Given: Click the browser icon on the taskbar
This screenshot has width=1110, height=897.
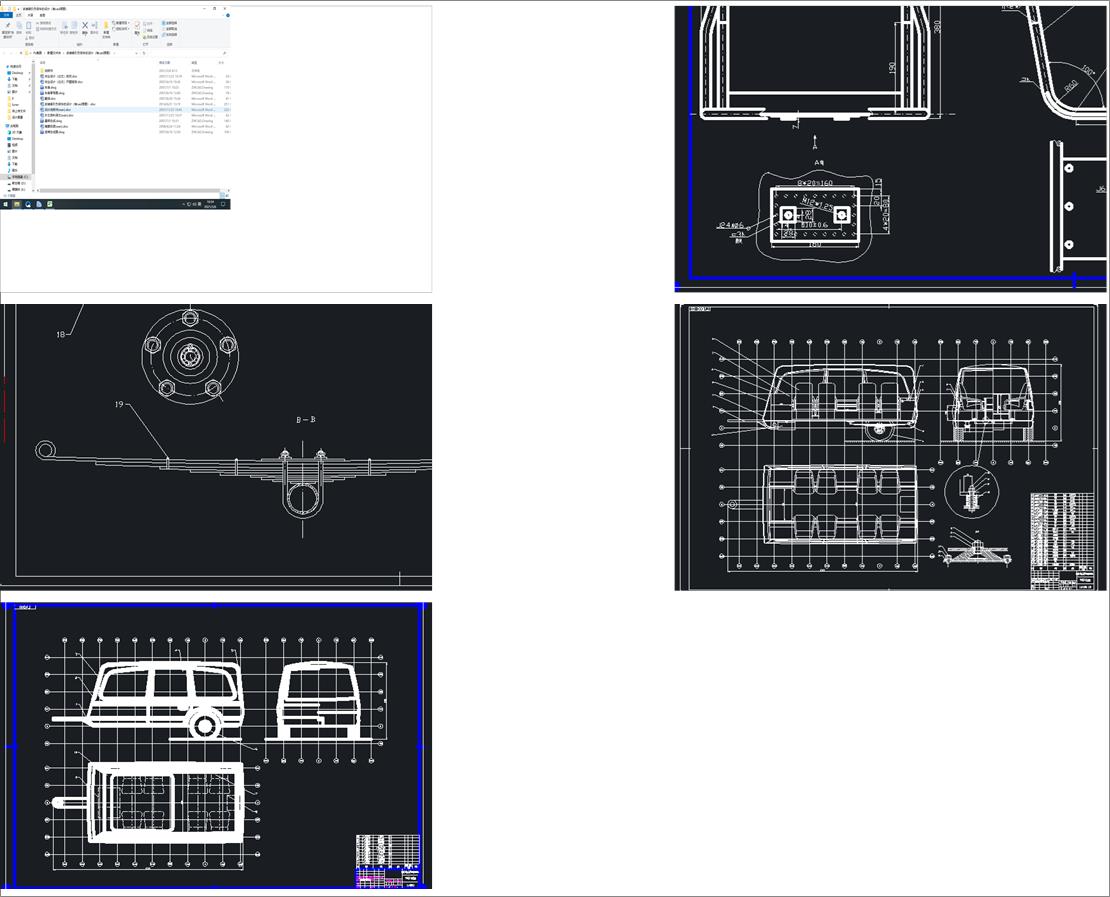Looking at the screenshot, I should click(x=28, y=204).
